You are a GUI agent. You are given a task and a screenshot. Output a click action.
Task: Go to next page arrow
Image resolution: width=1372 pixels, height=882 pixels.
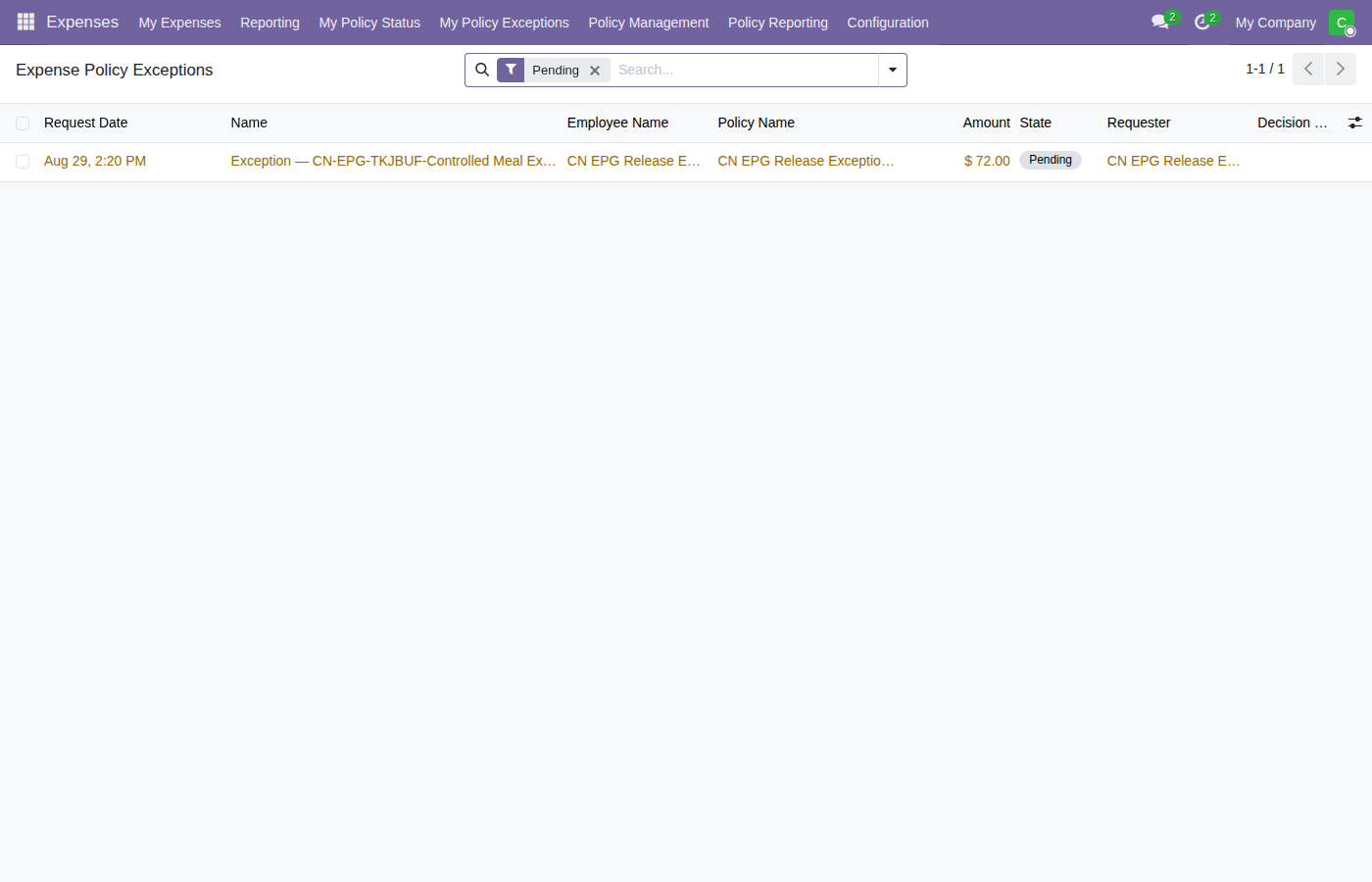(x=1341, y=70)
